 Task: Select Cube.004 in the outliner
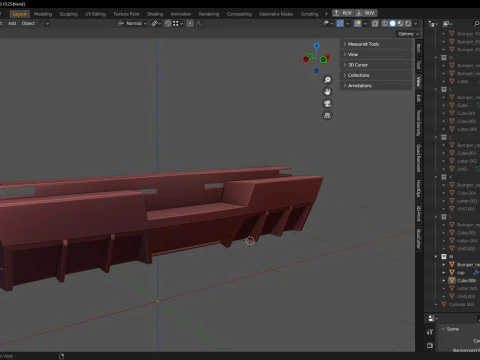click(x=466, y=193)
